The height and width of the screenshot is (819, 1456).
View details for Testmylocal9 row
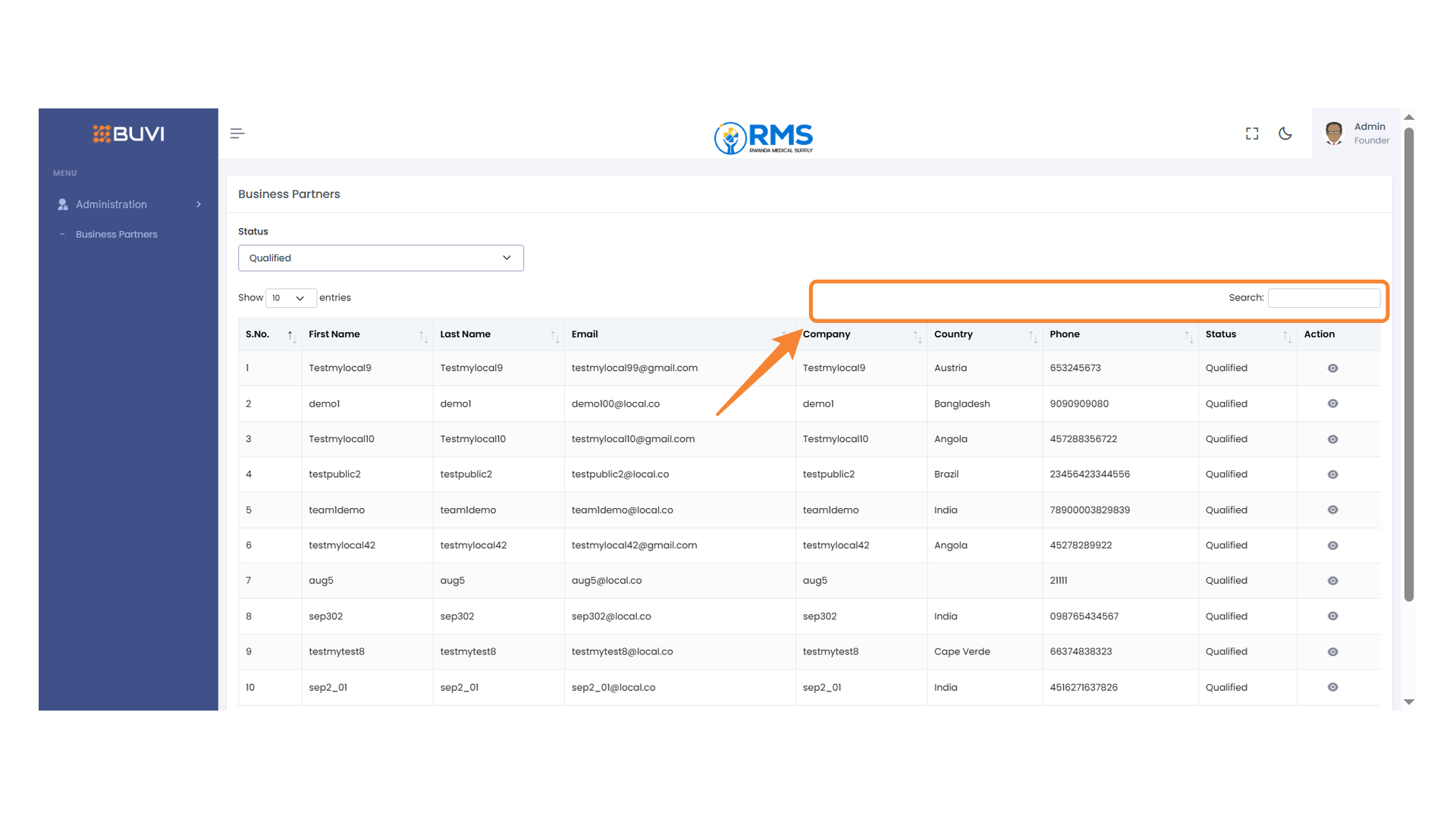pos(1332,369)
